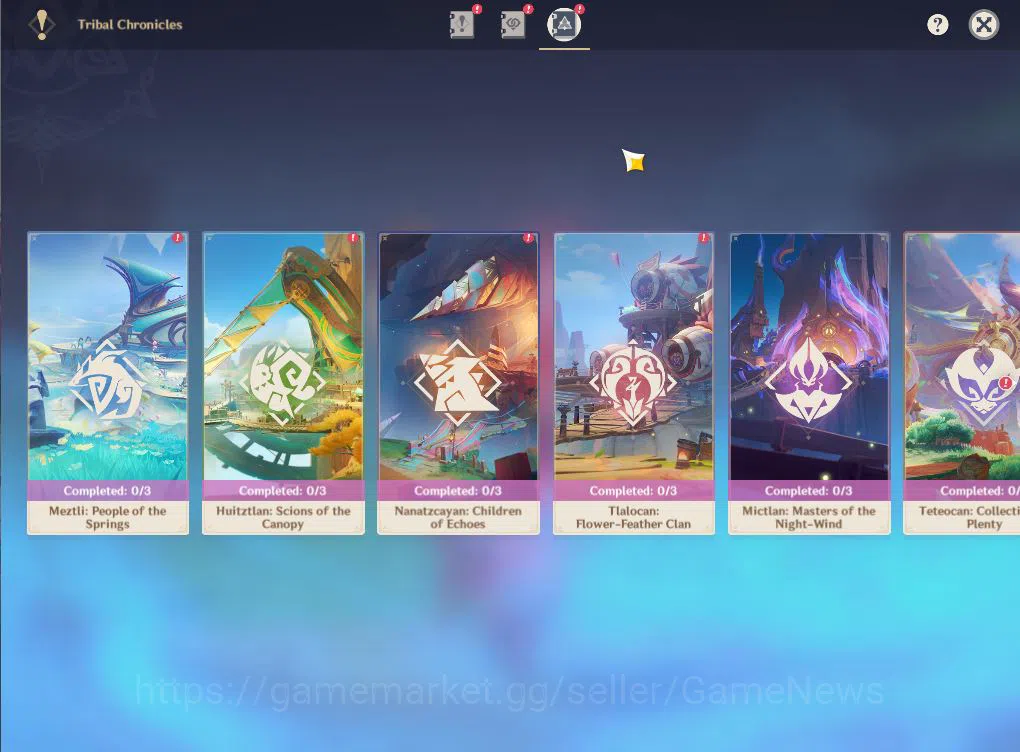The width and height of the screenshot is (1020, 752).
Task: Click "Tlalocan: Flower-Feather Clan" label
Action: (633, 517)
